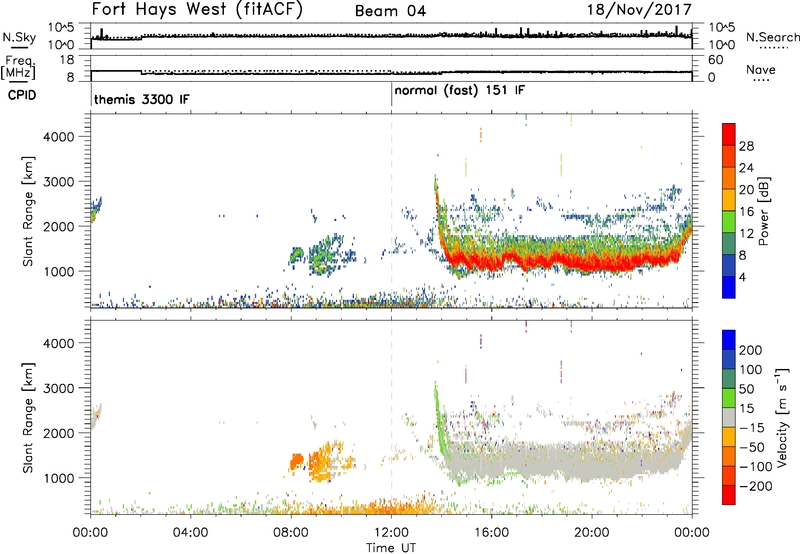Click the "50" value on the Velocity colorbar

pos(746,389)
